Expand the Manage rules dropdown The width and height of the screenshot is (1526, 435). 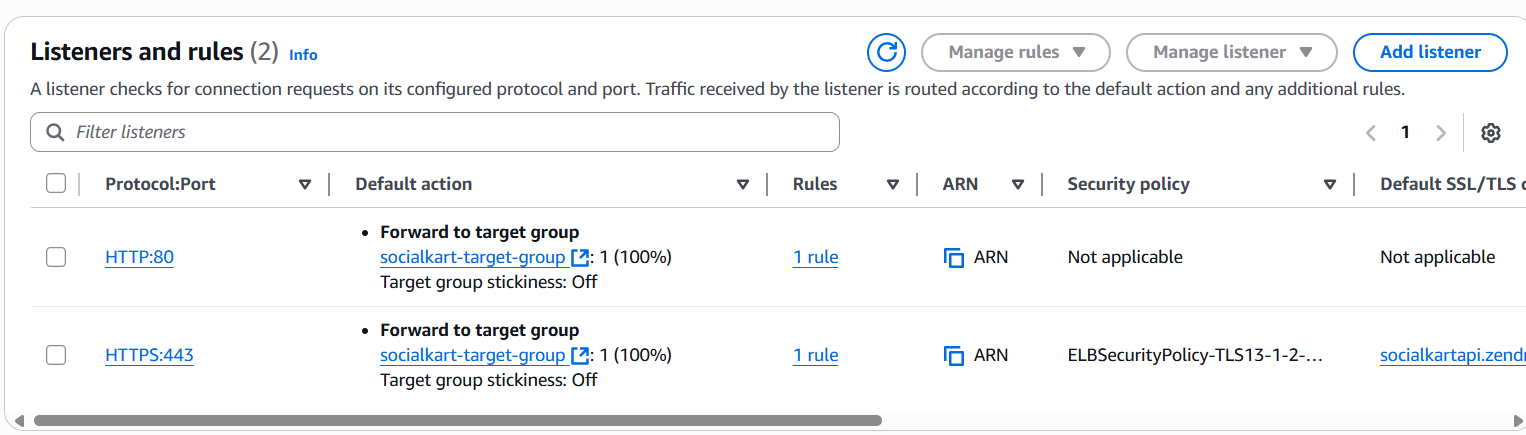[x=1016, y=52]
